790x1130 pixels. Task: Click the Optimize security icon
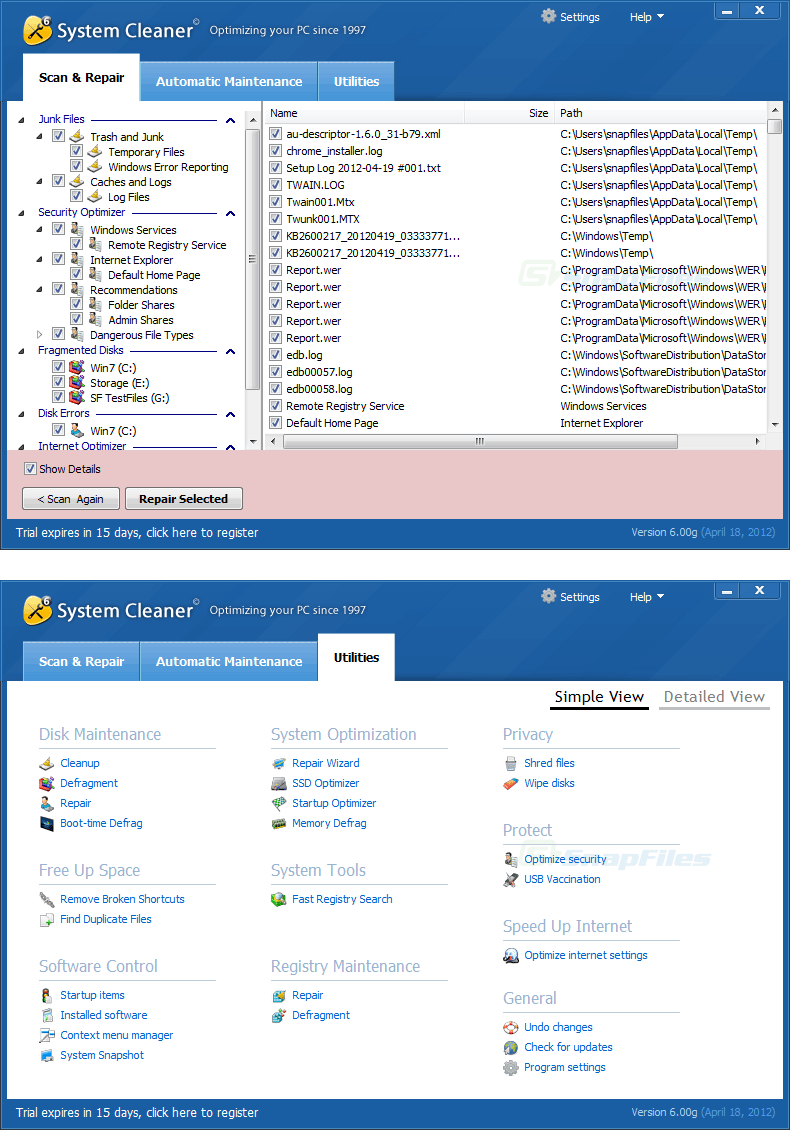(511, 859)
